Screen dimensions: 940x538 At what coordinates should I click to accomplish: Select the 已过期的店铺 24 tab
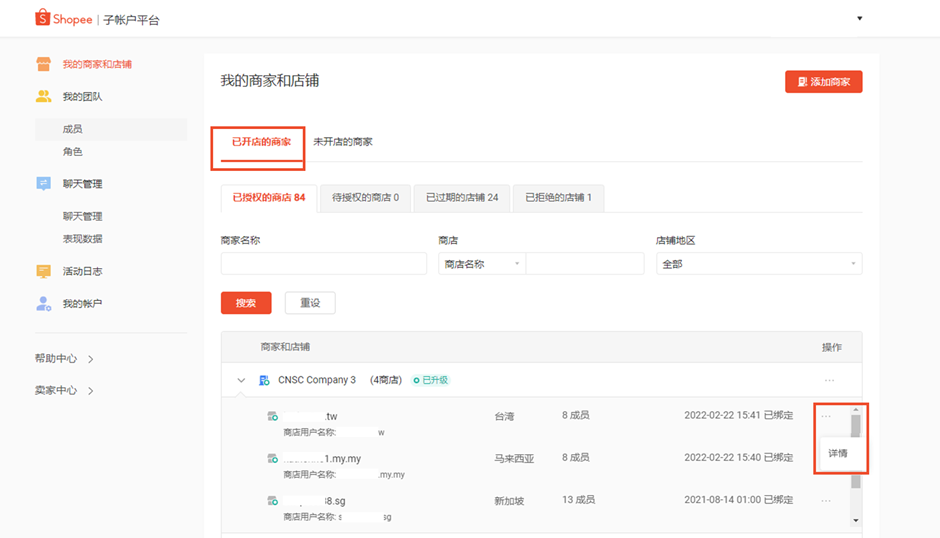coord(462,197)
